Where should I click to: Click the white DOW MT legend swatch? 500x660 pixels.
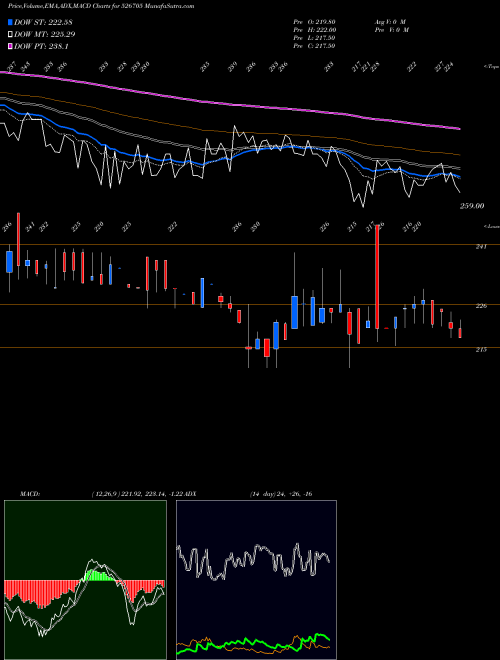coord(10,34)
